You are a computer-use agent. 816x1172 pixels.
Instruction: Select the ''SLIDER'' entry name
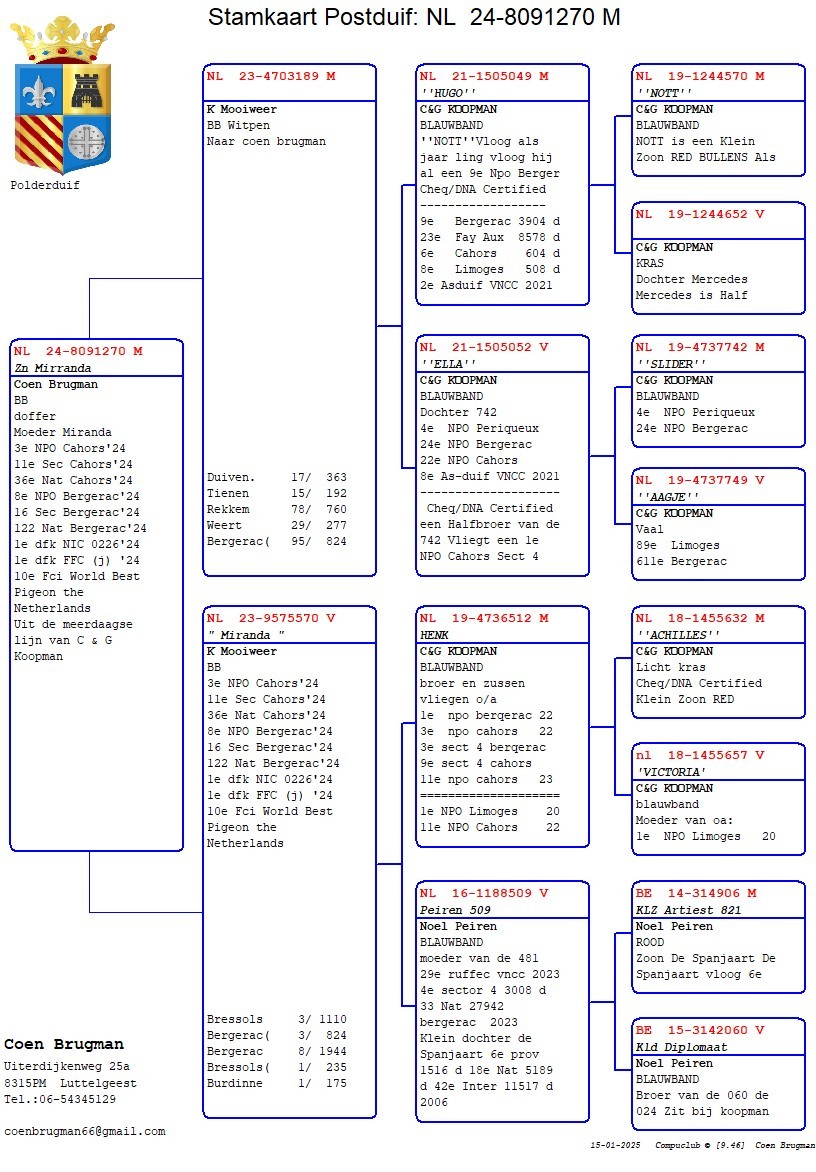coord(671,363)
